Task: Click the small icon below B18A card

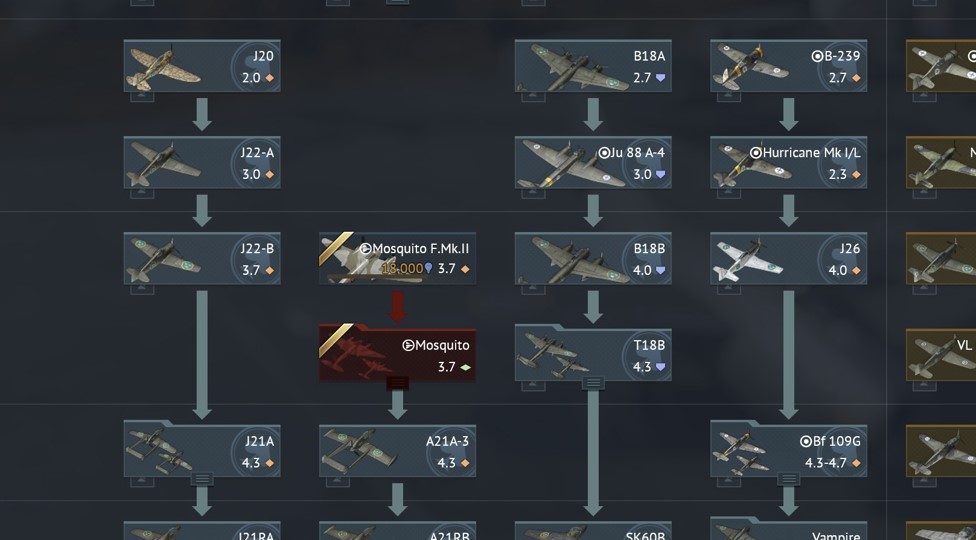Action: tap(533, 97)
